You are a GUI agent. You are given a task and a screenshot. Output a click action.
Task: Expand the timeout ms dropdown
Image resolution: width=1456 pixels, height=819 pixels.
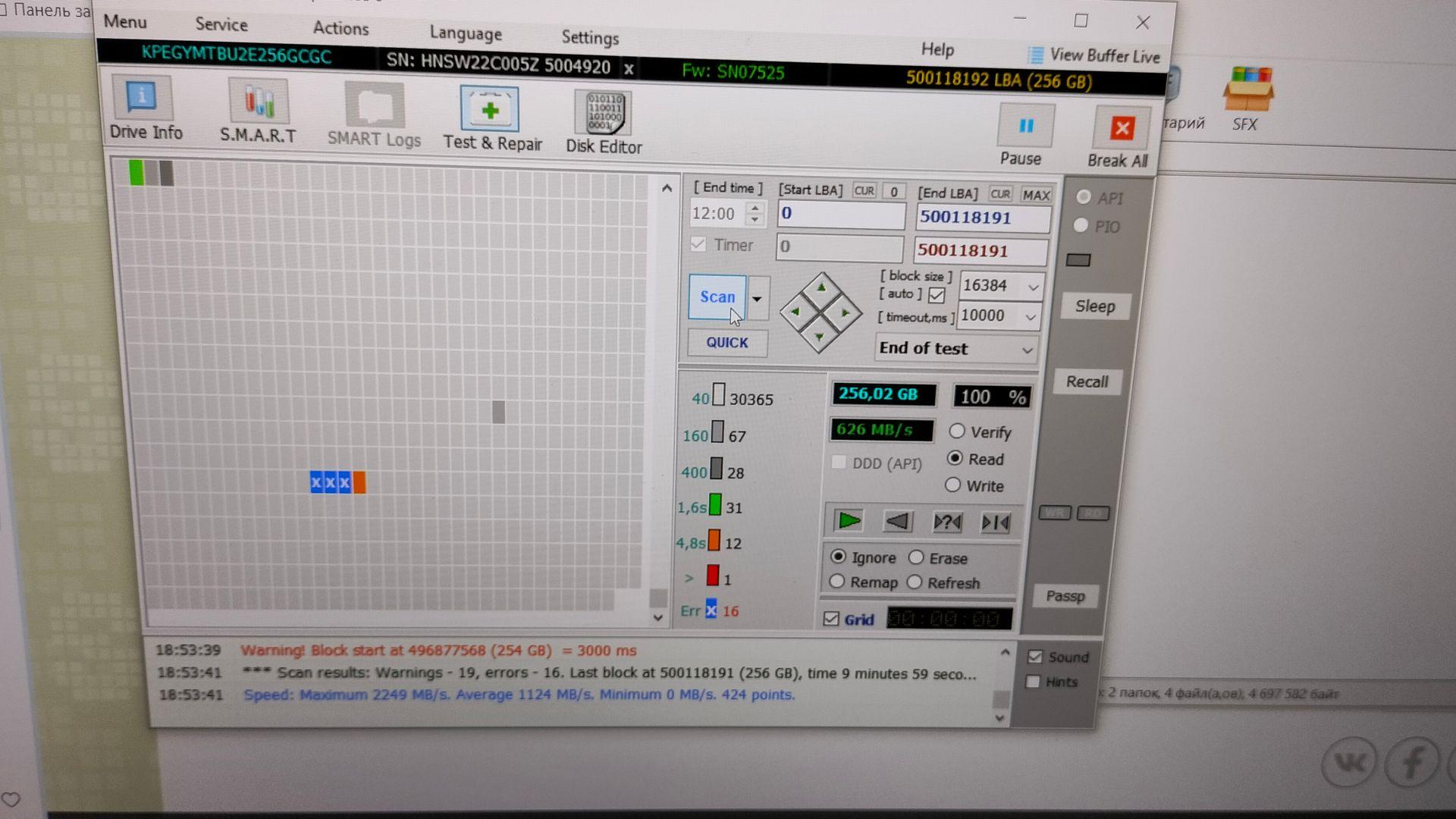point(1030,316)
